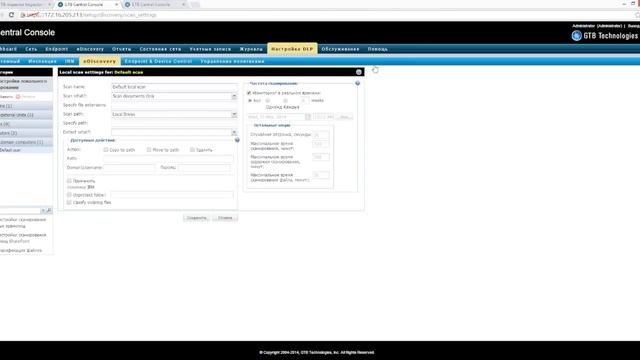Check the Copy to path action
Screen dimensions: 640x360
coord(106,150)
